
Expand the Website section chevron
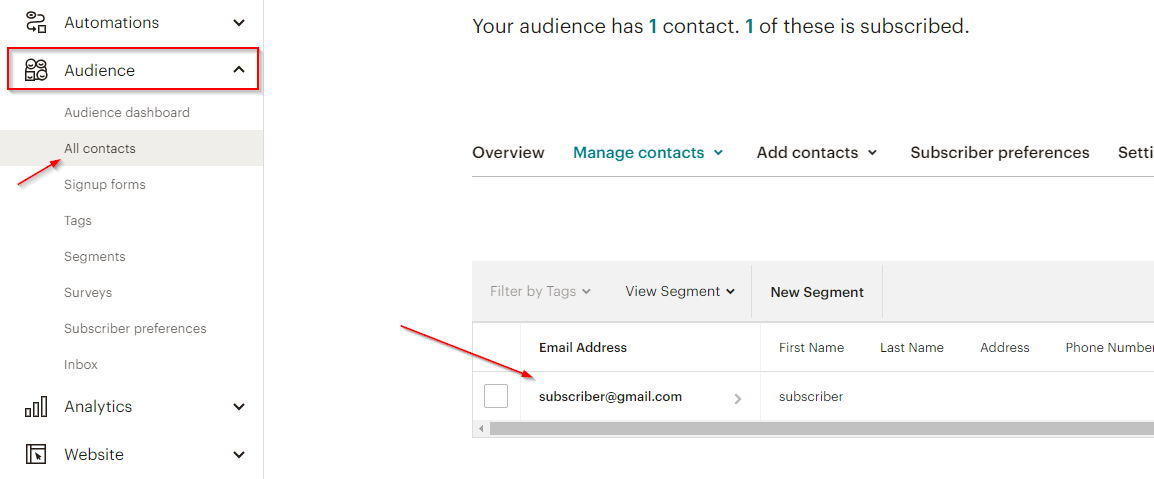pos(239,455)
